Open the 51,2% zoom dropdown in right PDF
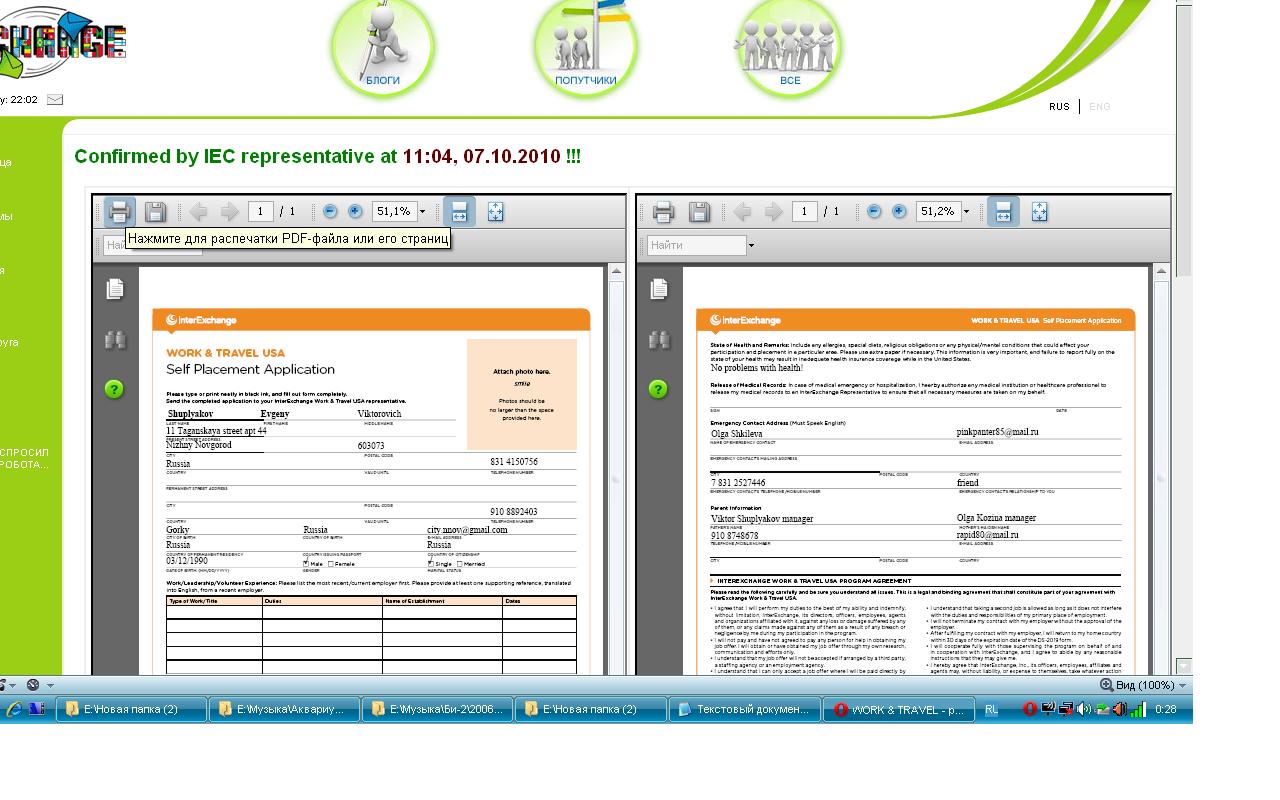 pyautogui.click(x=966, y=212)
